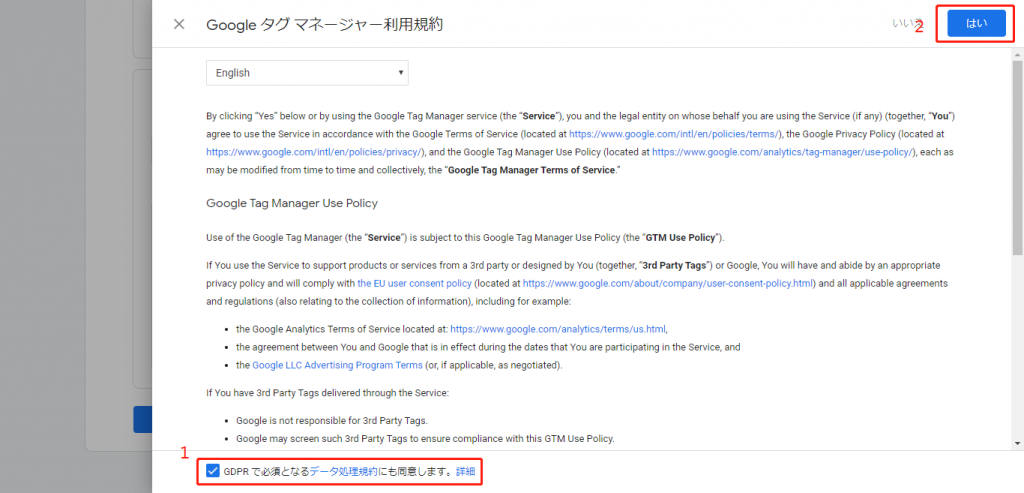This screenshot has height=493, width=1024.
Task: Click the blue はい button
Action: [x=976, y=24]
